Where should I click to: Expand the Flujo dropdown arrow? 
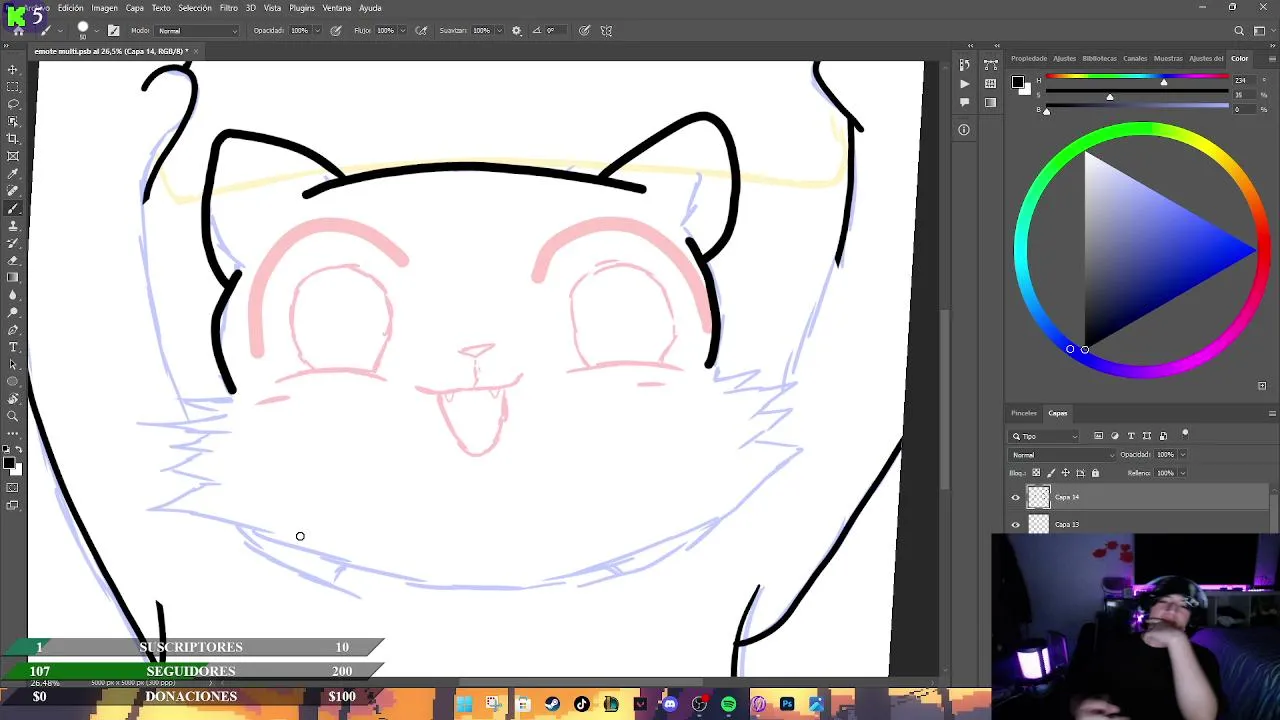(403, 30)
